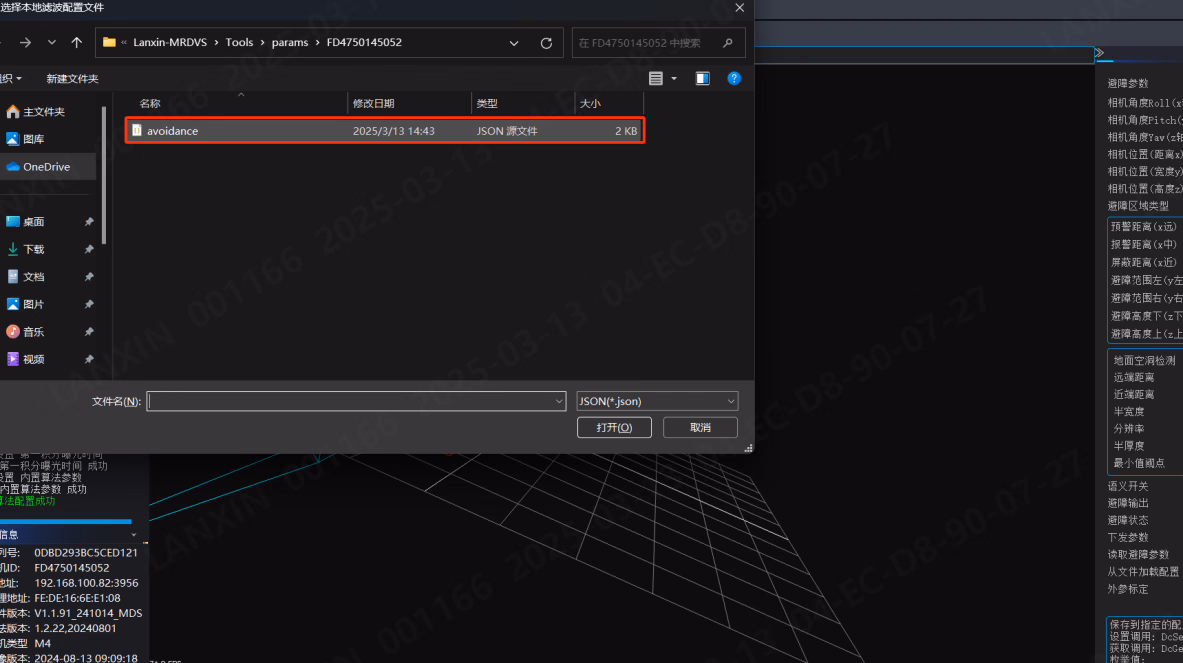Sort by 名称 column header
This screenshot has height=663, width=1183.
[150, 103]
